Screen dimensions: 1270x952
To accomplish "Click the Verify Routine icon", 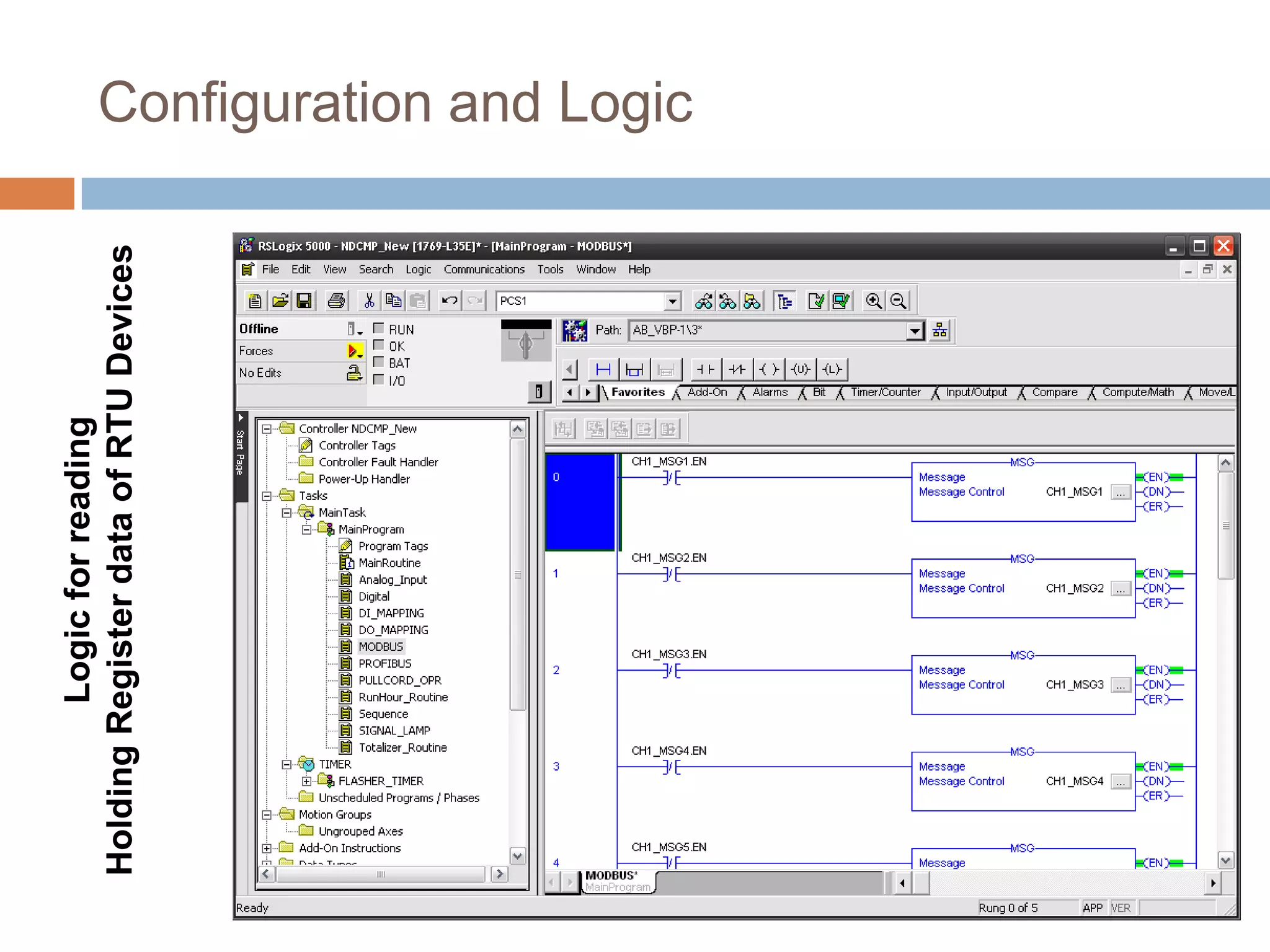I will [x=817, y=301].
